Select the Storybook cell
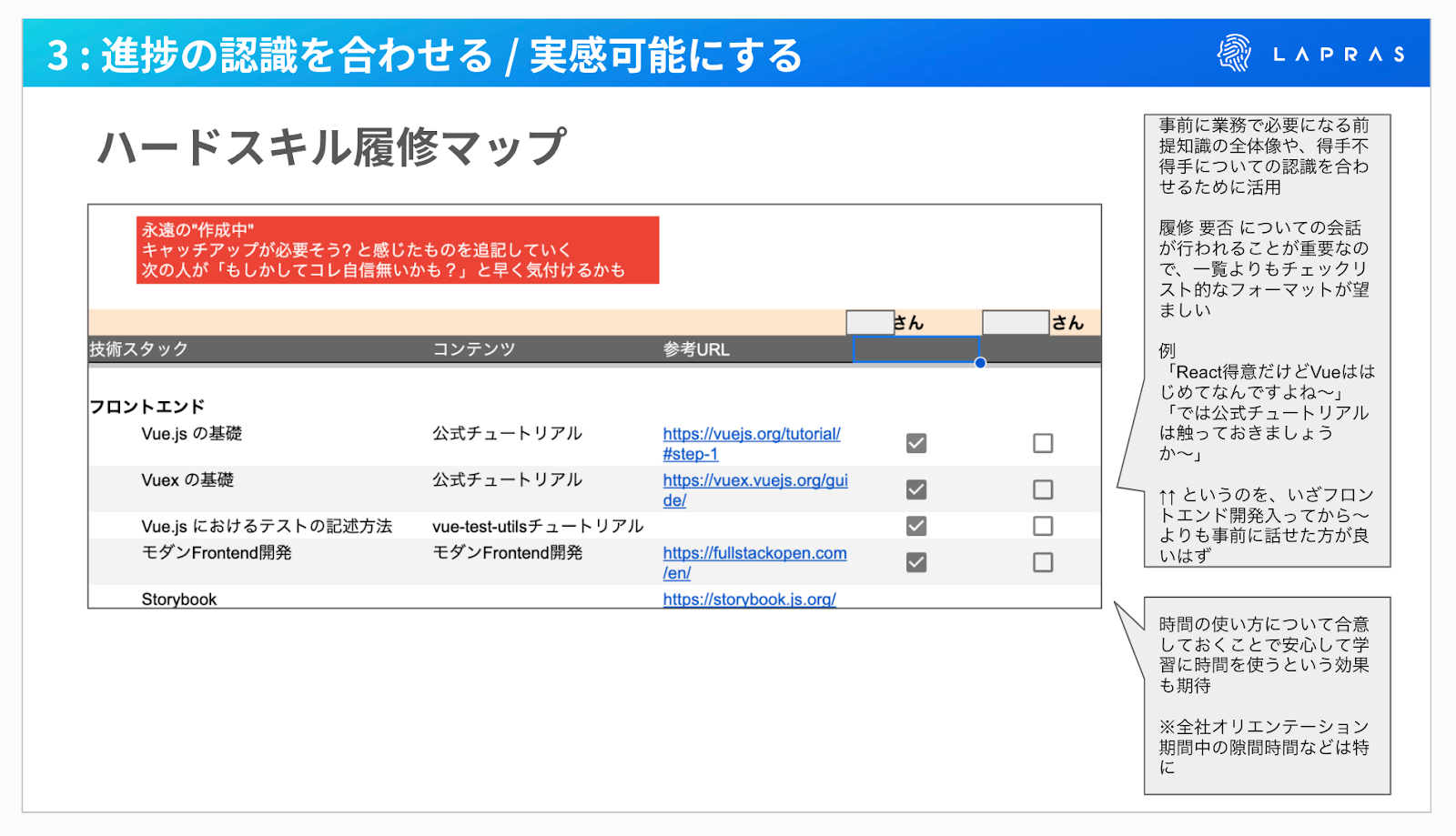 tap(178, 599)
